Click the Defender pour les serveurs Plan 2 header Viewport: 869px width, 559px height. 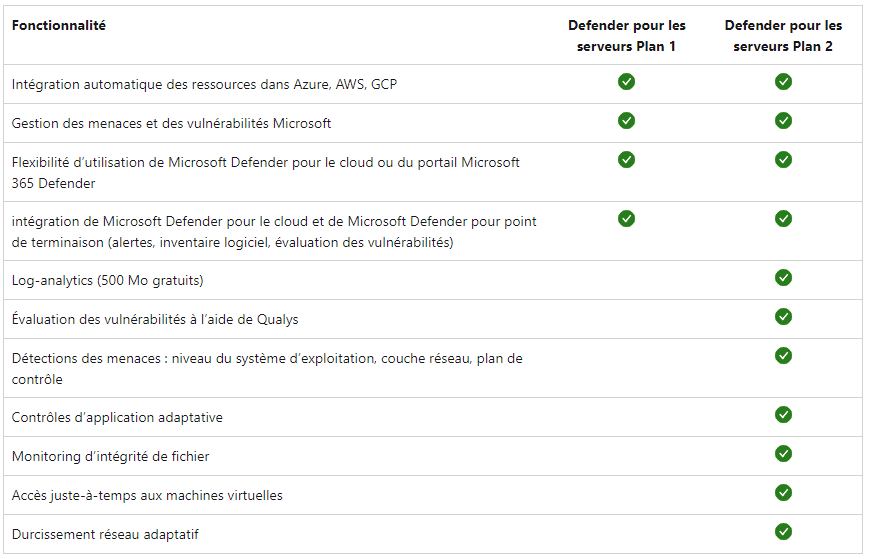783,36
